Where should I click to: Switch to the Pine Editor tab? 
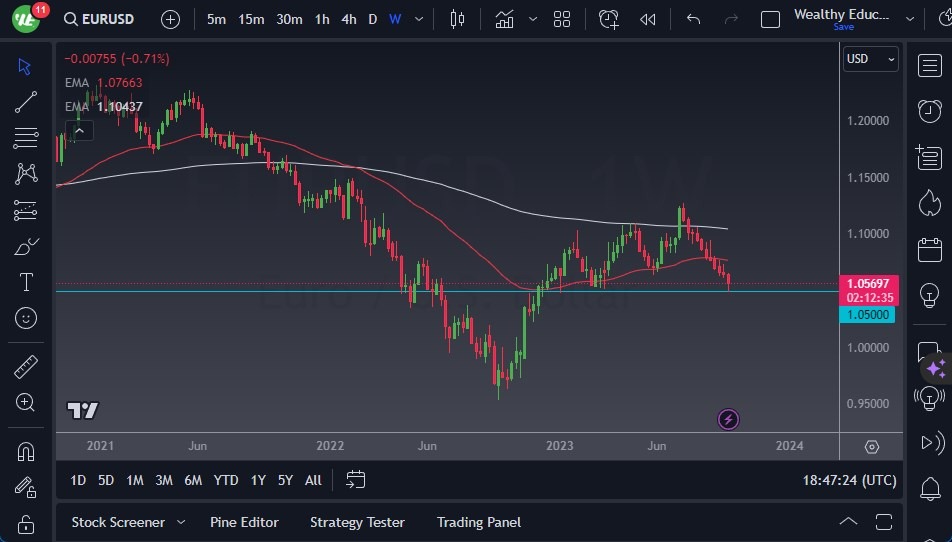[x=244, y=522]
